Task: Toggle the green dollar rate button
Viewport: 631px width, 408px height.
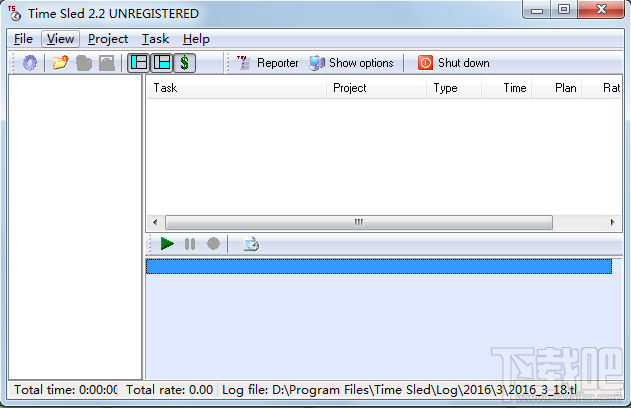Action: coord(185,63)
